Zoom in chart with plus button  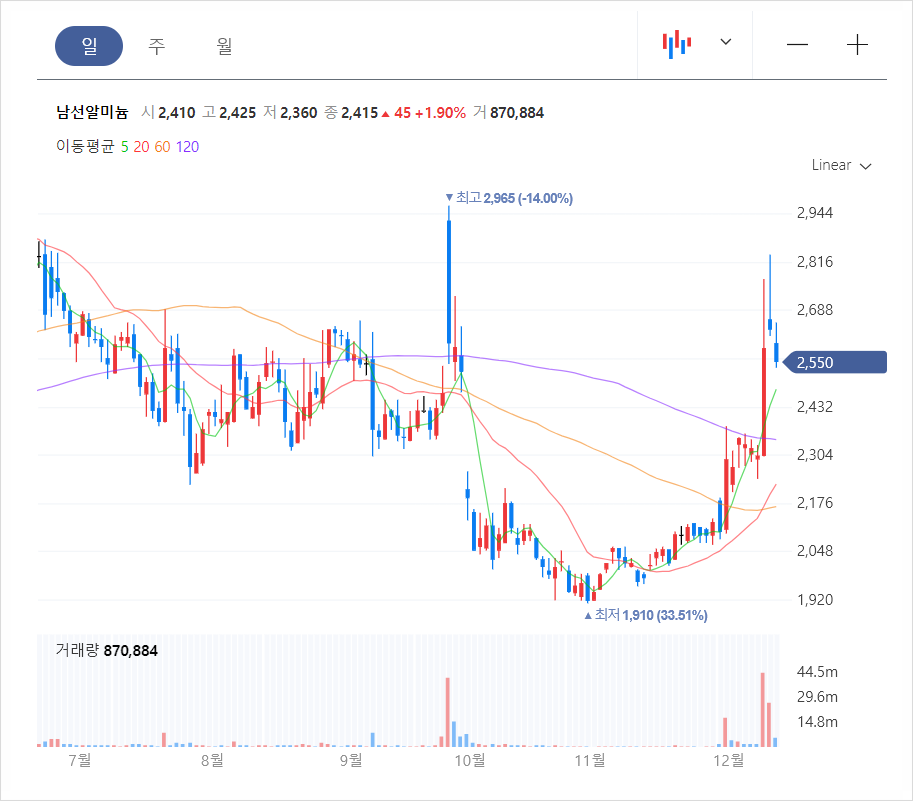pyautogui.click(x=857, y=45)
